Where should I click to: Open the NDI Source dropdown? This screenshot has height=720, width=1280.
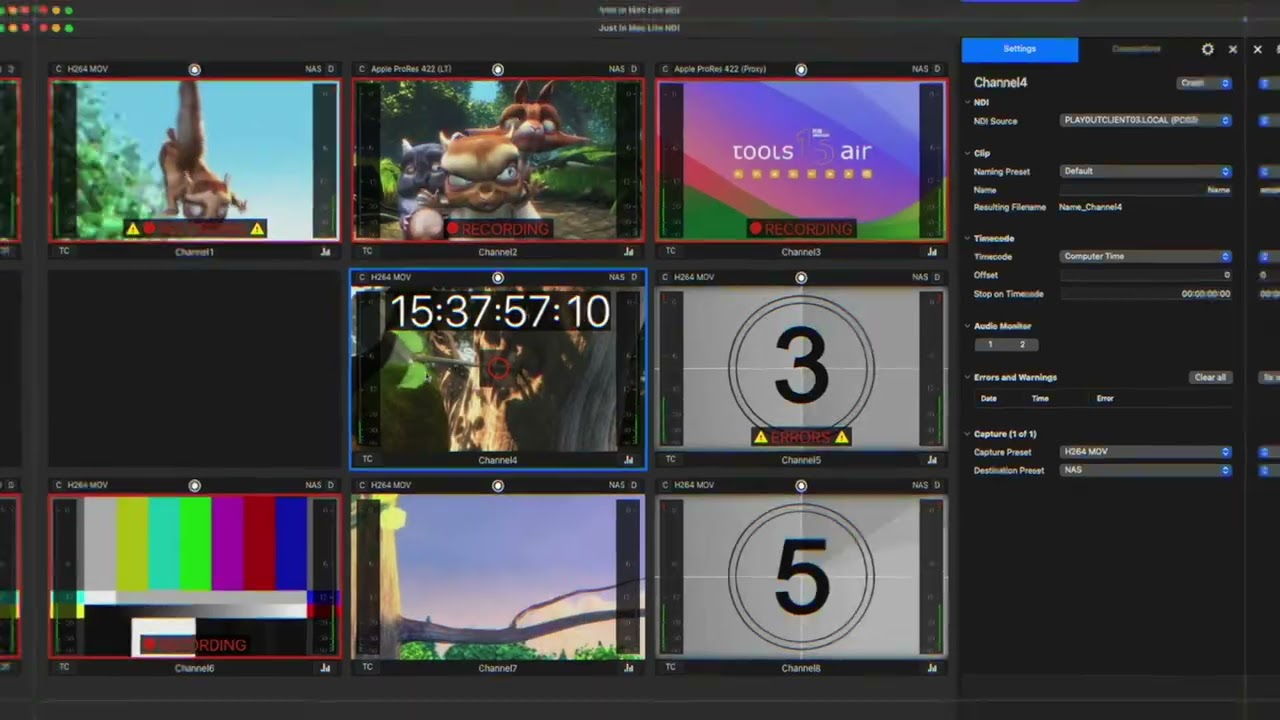(x=1146, y=120)
